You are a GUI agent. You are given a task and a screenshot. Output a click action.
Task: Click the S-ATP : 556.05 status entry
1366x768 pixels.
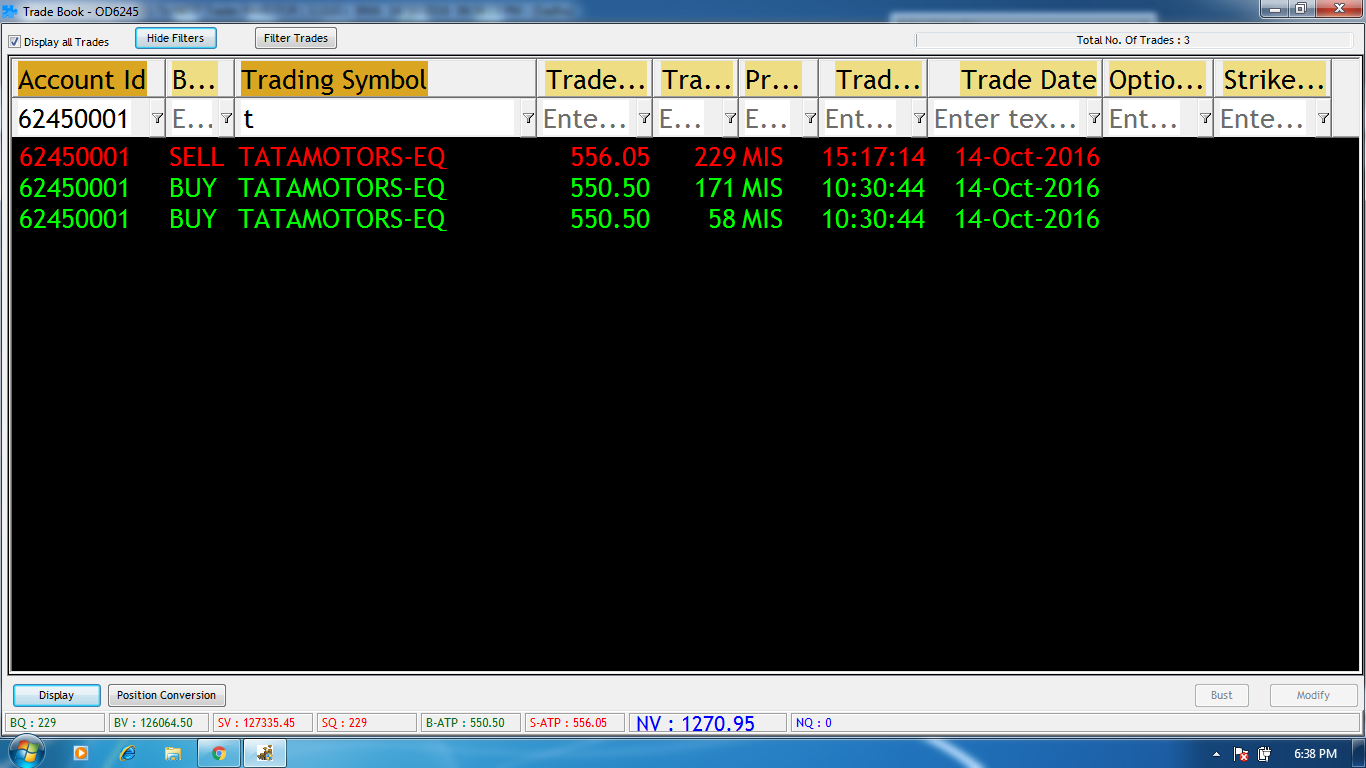pos(575,722)
